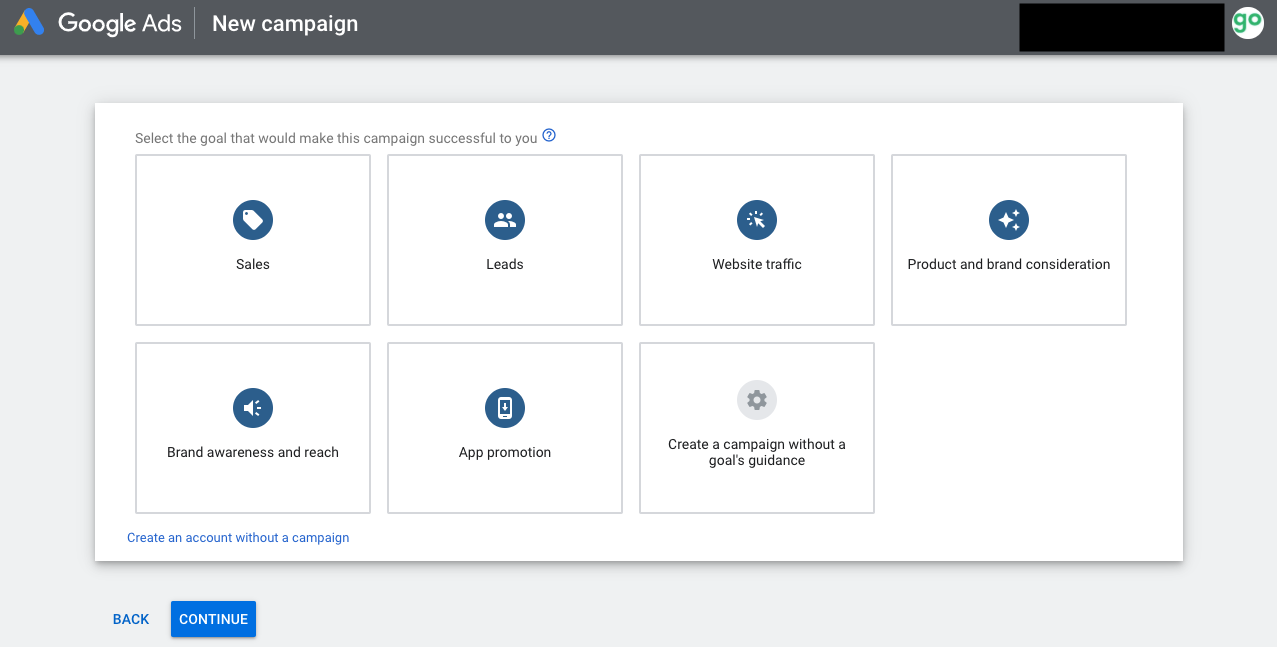Click the Brand awareness megaphone icon
This screenshot has width=1277, height=647.
[x=253, y=408]
